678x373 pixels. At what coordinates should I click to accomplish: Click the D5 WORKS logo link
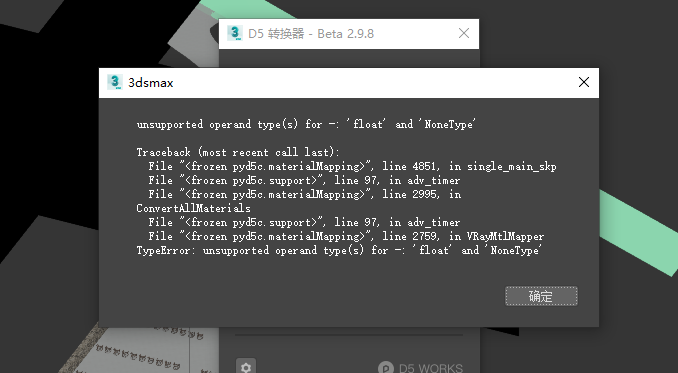point(420,368)
